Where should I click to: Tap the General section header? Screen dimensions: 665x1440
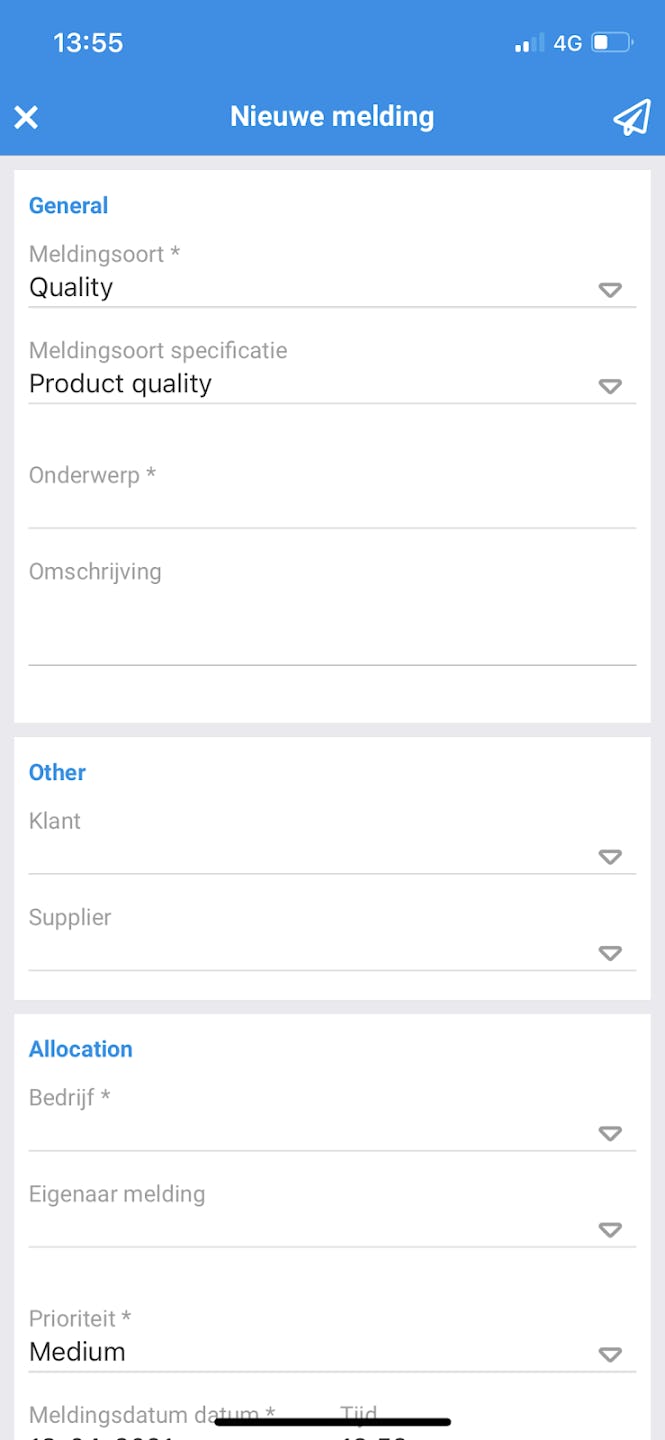coord(68,205)
